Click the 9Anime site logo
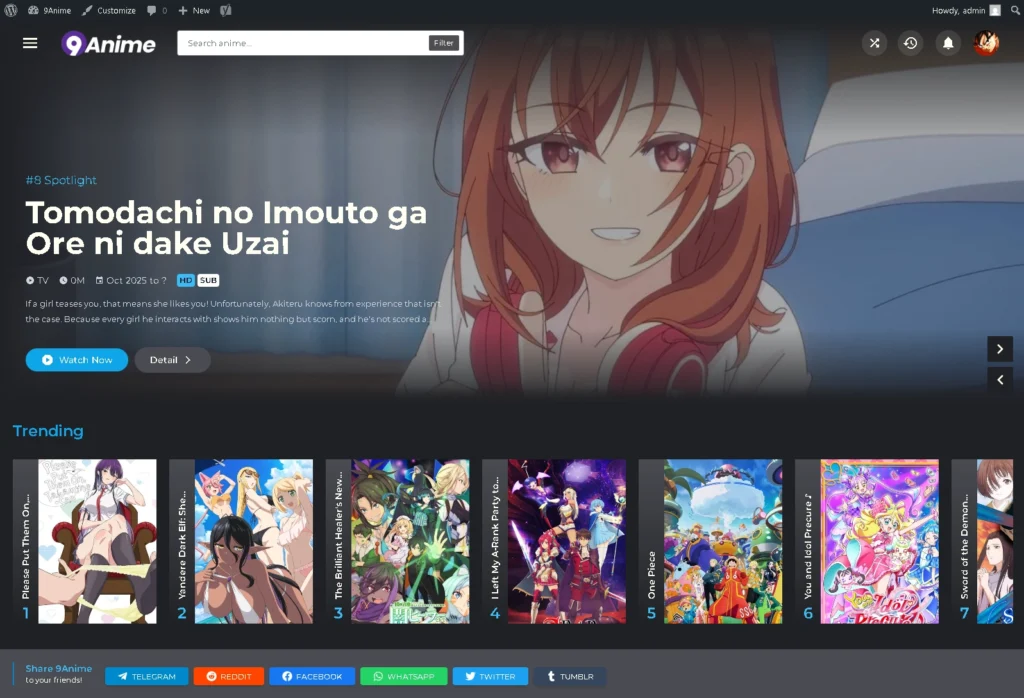 [108, 43]
